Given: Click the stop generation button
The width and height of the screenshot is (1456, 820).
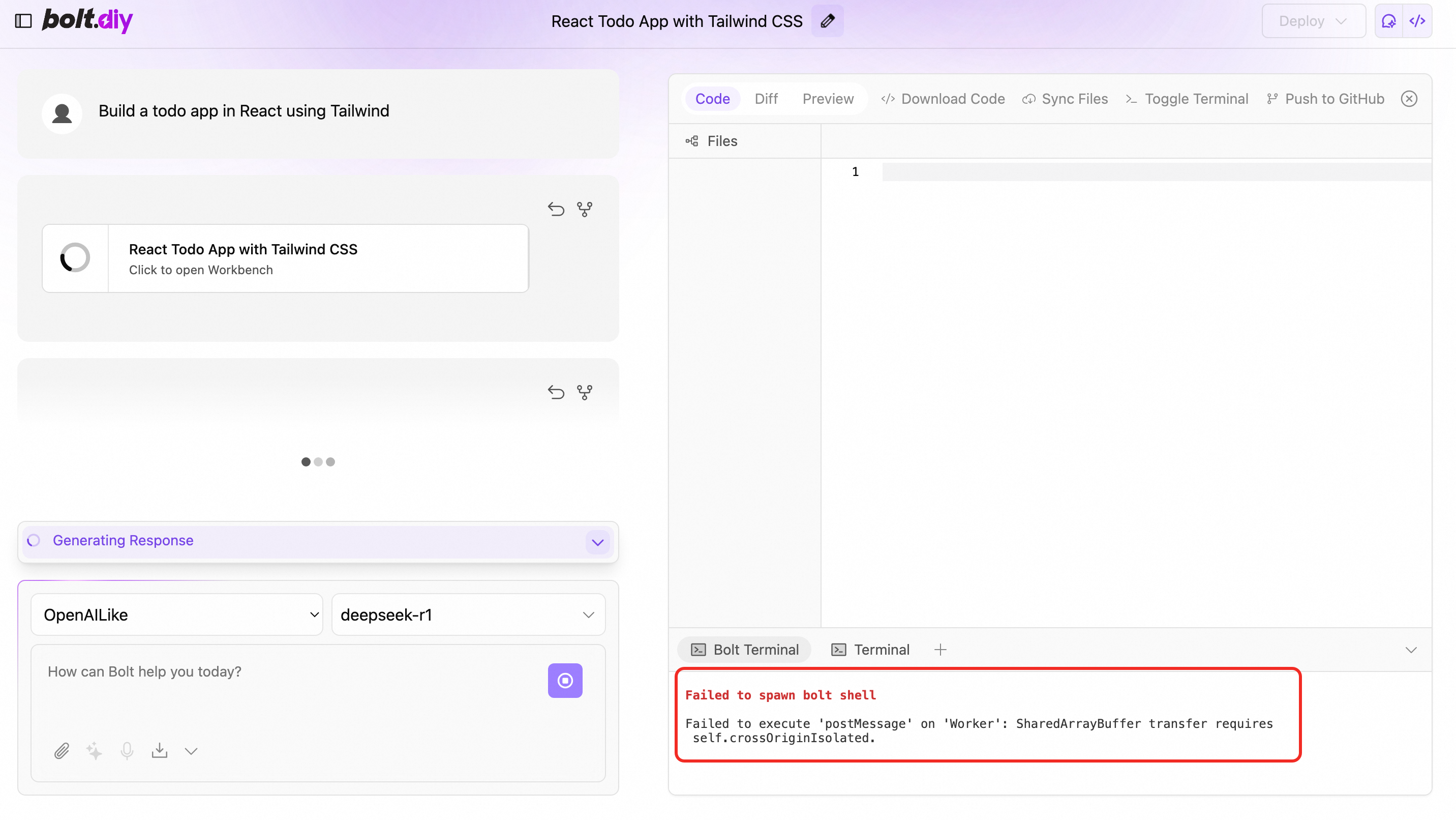Looking at the screenshot, I should 565,680.
